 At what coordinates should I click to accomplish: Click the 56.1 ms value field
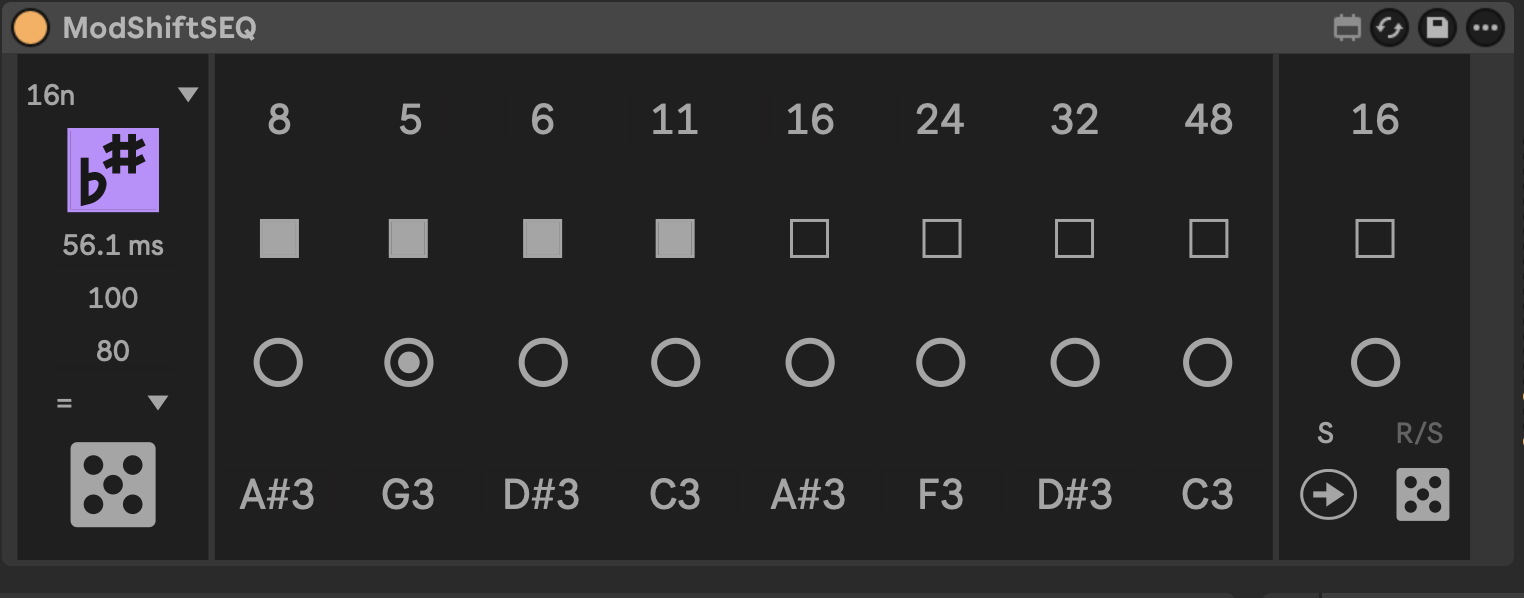(113, 245)
